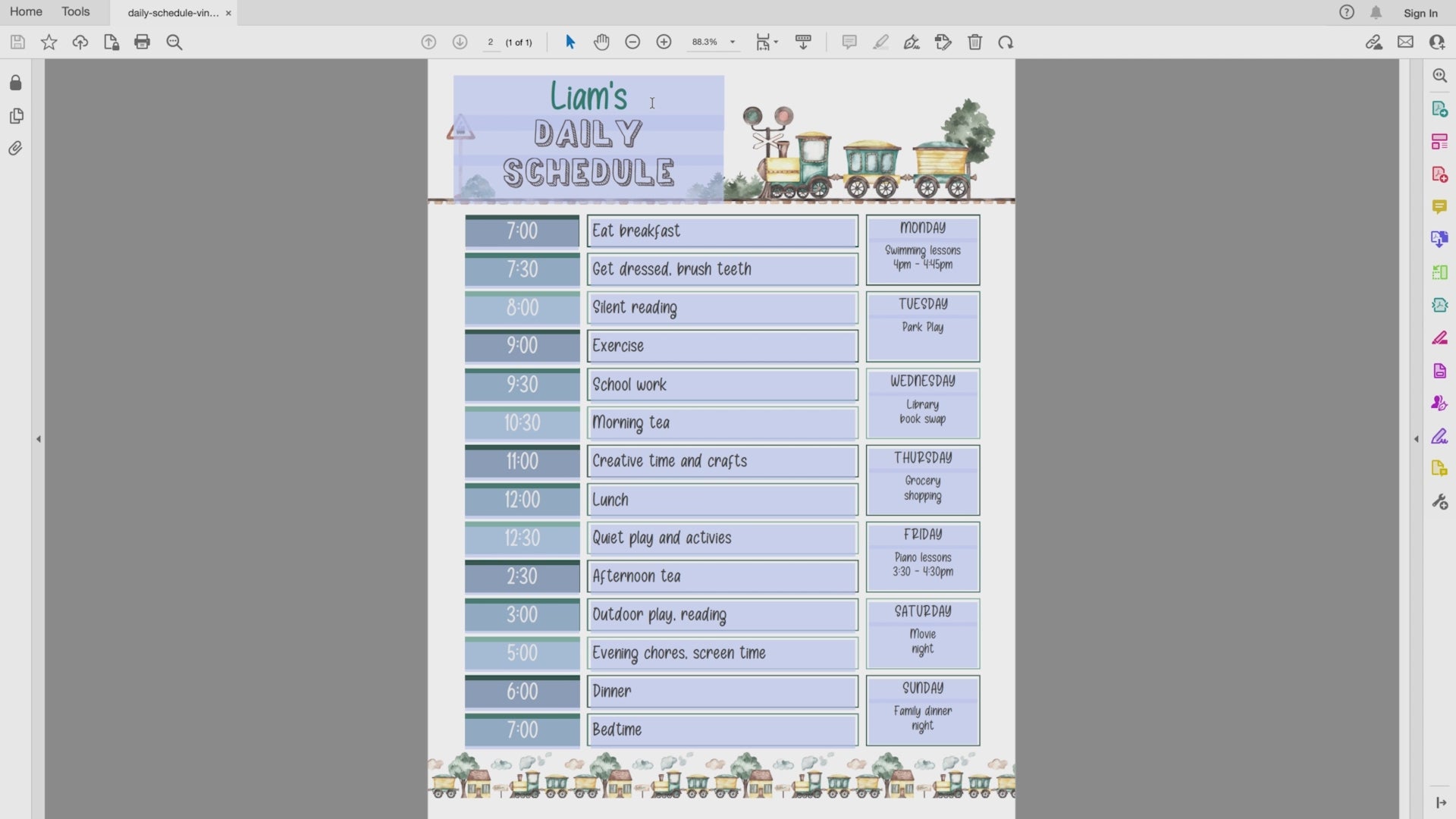Select the Highlight text pen tool
1456x819 pixels.
[x=880, y=42]
